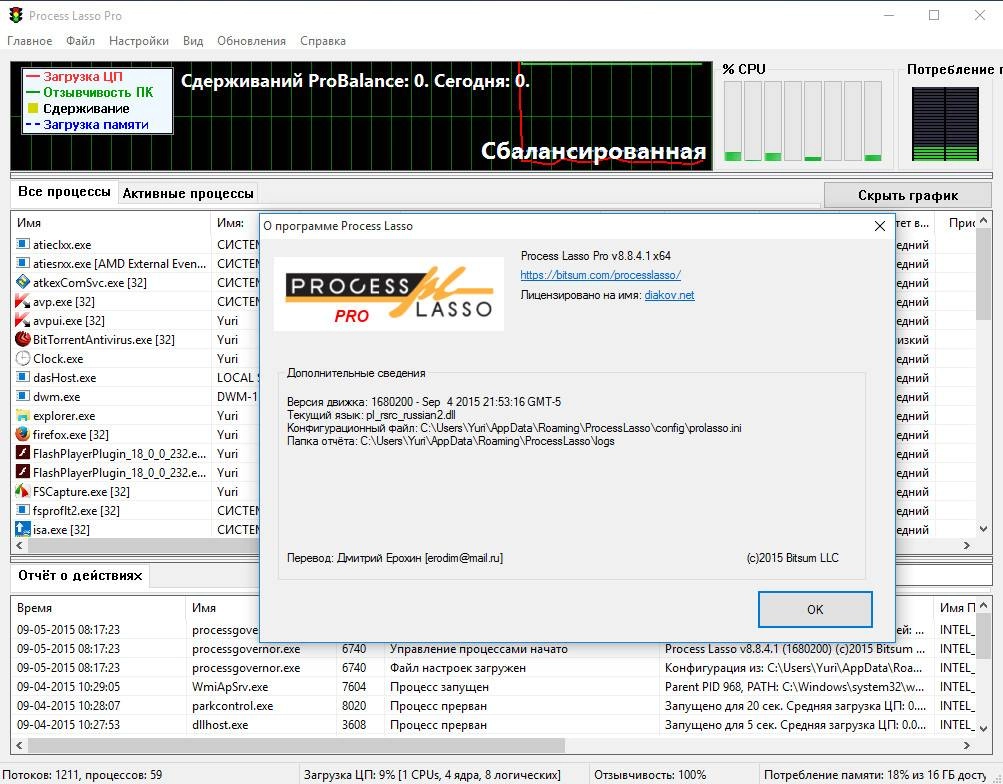Screen dimensions: 1003x784
Task: Select the Отчёт о действиях tab
Action: 80,576
